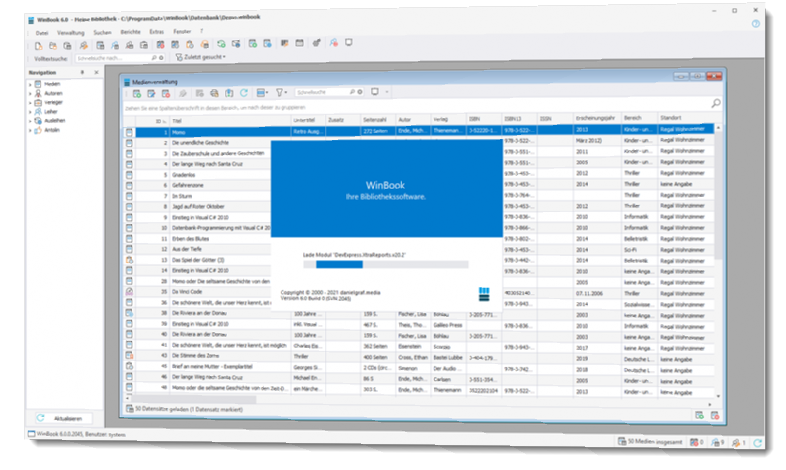786x470 pixels.
Task: Click the grid vertical scrollbar down arrow
Action: click(x=718, y=396)
